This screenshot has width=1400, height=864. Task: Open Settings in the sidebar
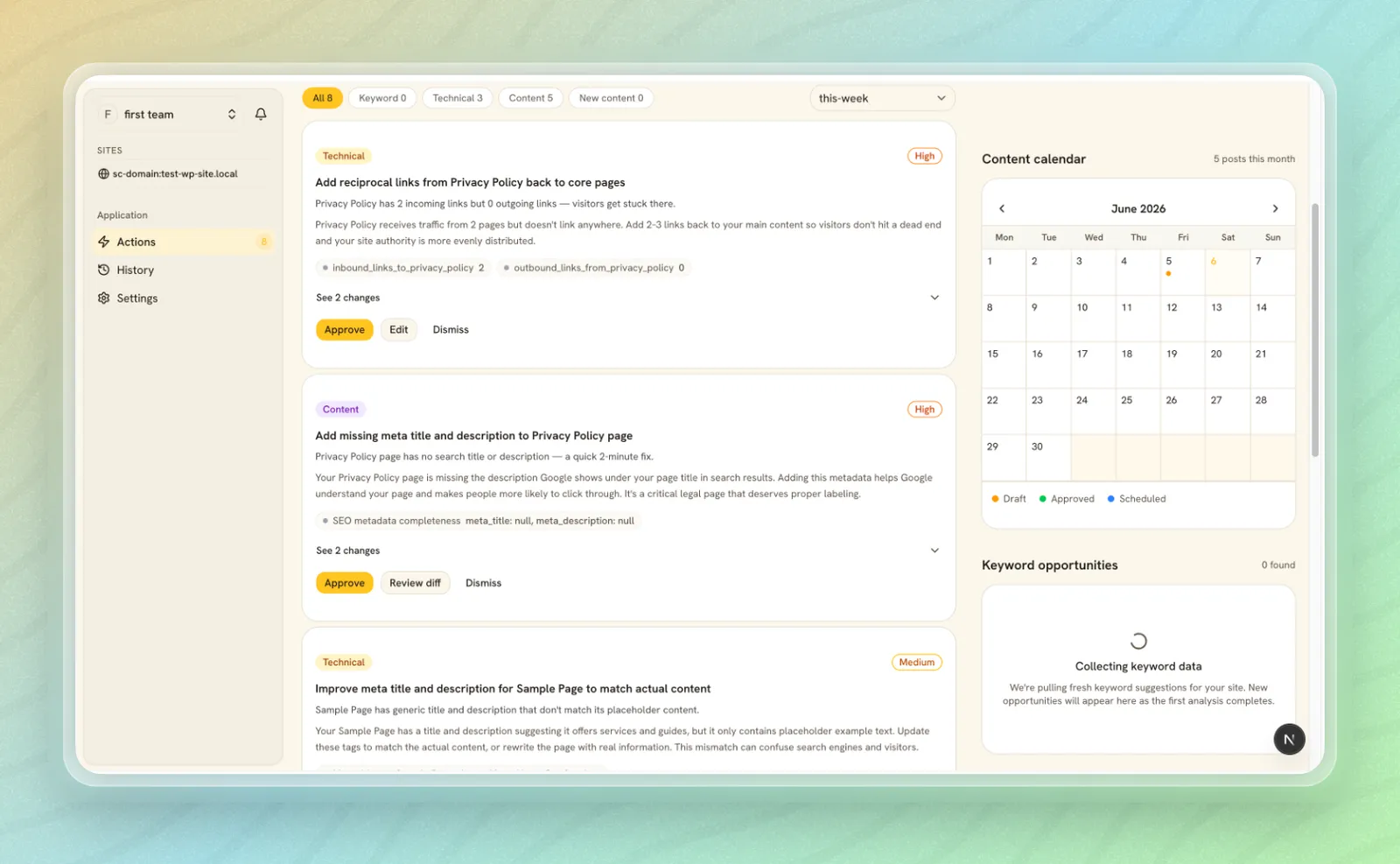[x=184, y=298]
